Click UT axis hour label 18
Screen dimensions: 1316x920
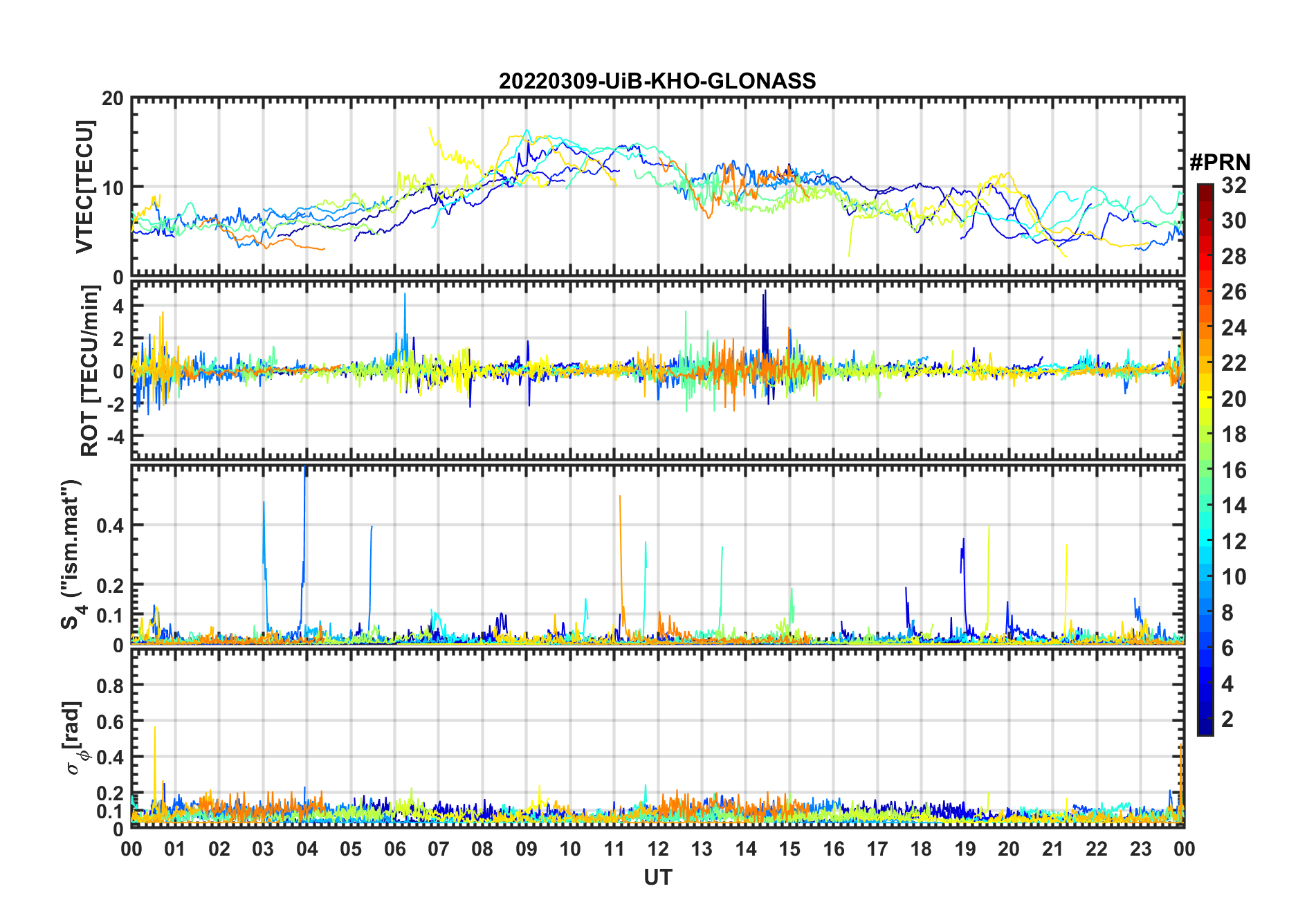point(921,849)
